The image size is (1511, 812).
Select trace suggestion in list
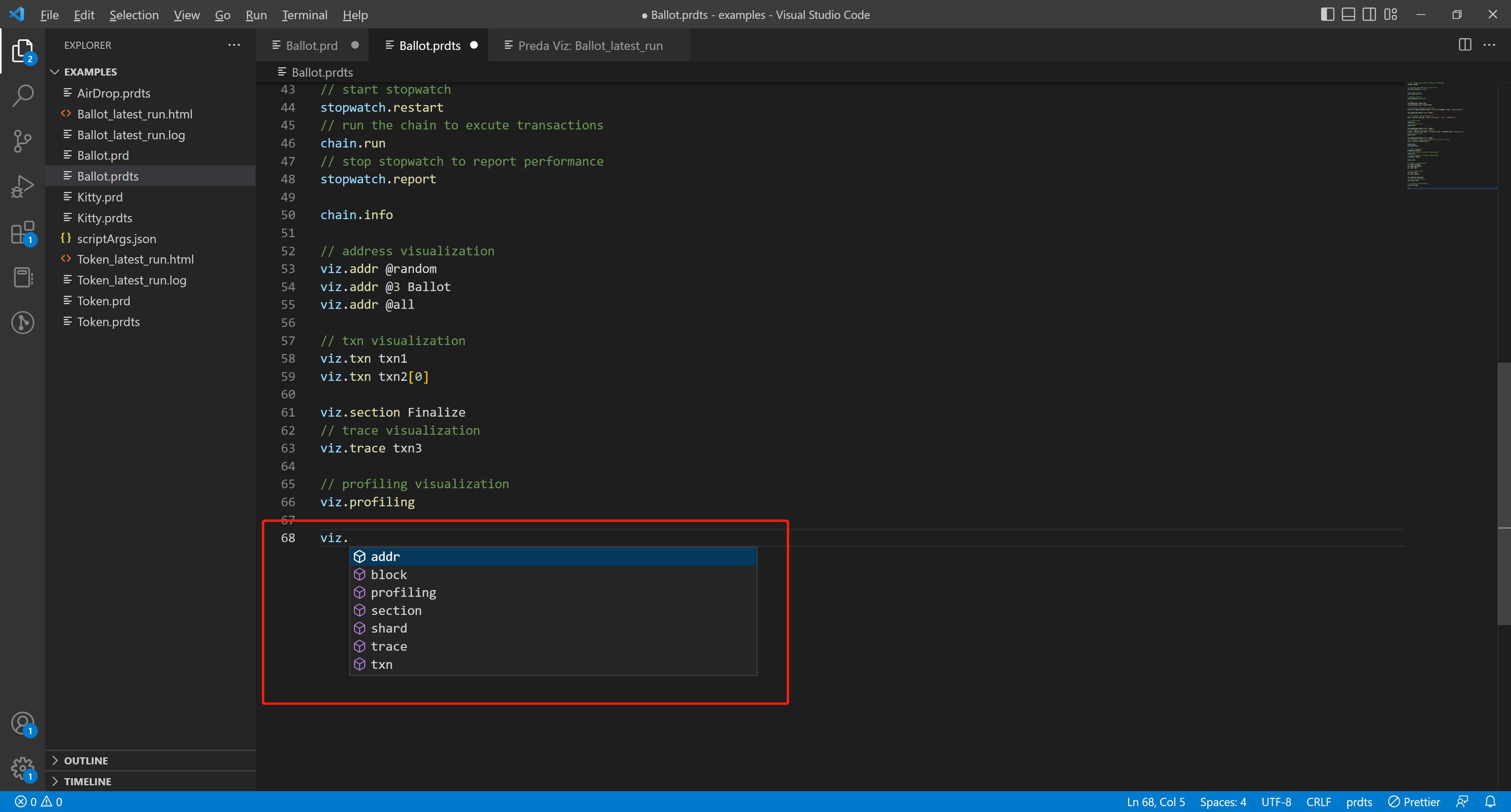click(553, 646)
